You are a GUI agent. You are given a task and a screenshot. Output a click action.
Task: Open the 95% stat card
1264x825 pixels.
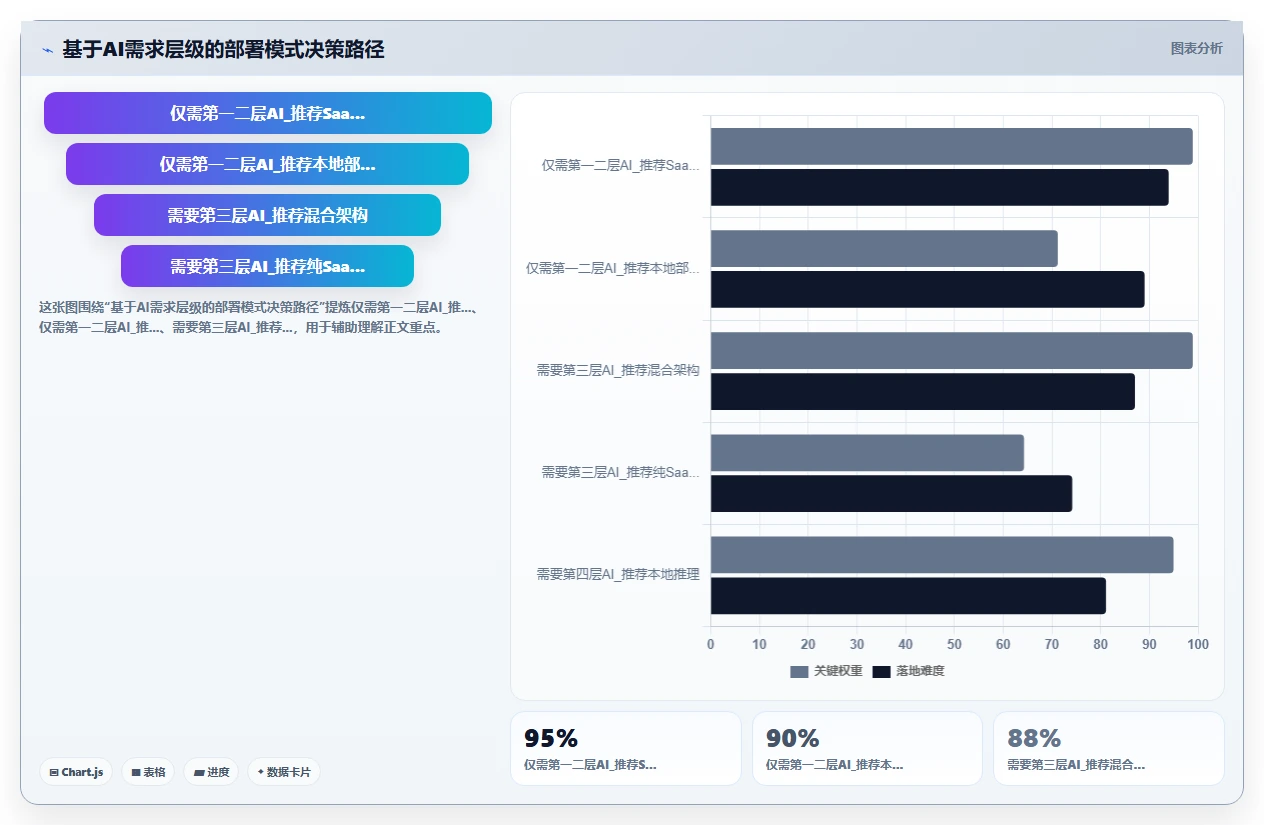tap(626, 748)
